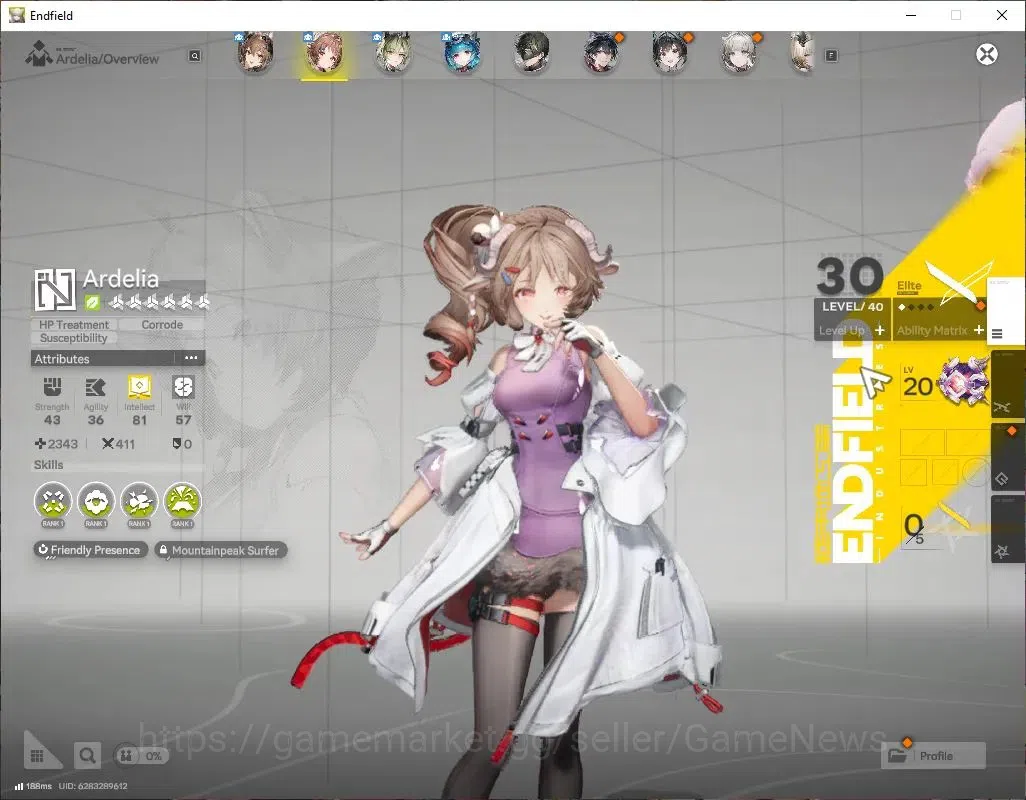Screen dimensions: 1026x800
Task: Click the empty circular equipment slot
Action: tap(974, 470)
